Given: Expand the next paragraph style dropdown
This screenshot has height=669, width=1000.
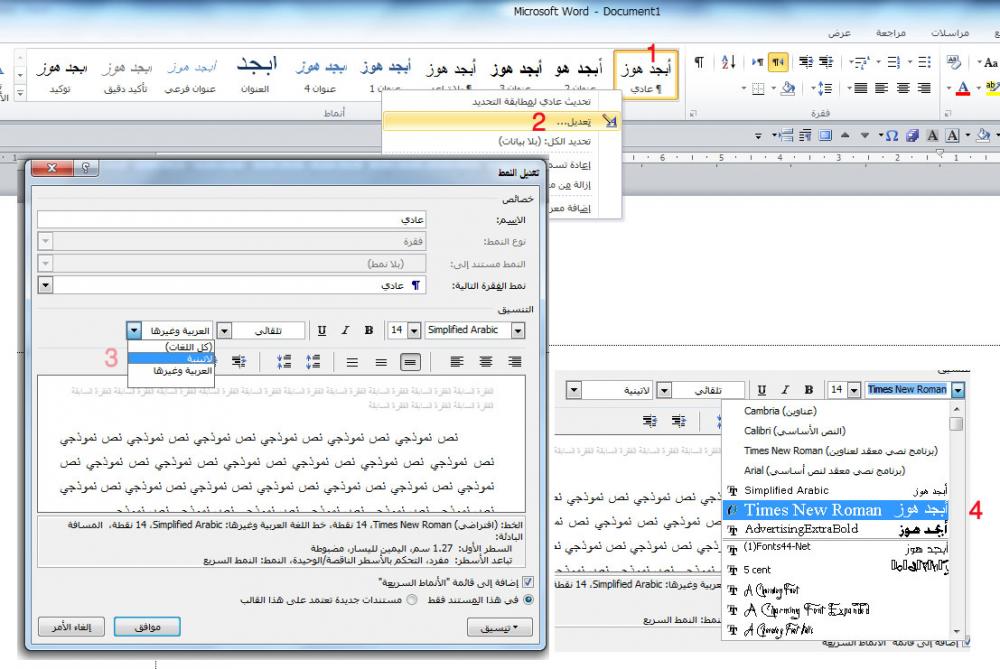Looking at the screenshot, I should pyautogui.click(x=44, y=285).
